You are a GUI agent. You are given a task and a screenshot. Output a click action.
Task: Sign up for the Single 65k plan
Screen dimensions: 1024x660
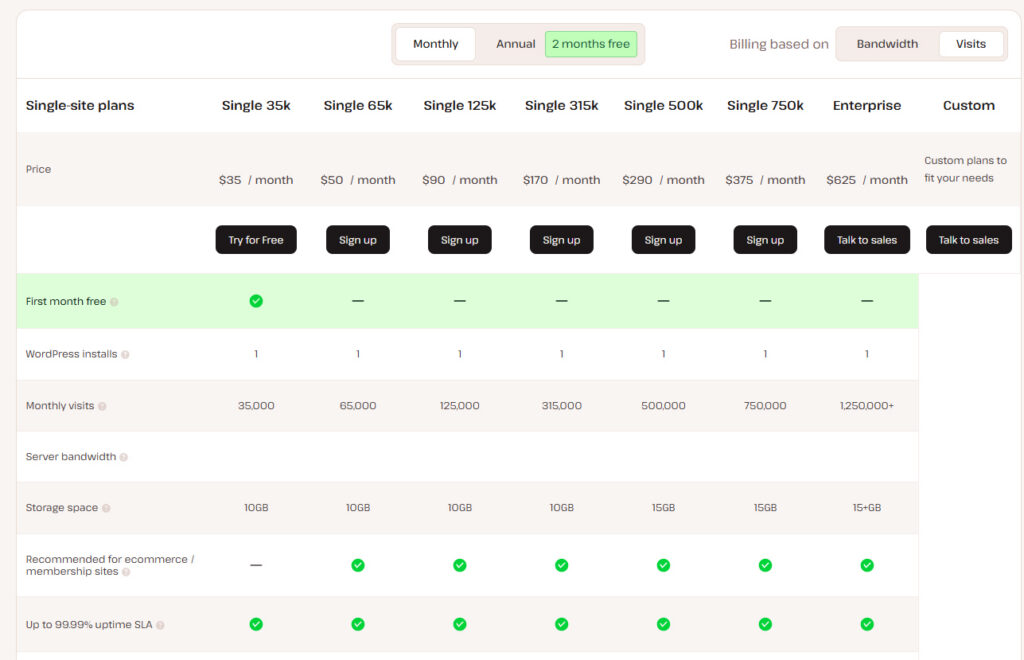click(x=357, y=240)
